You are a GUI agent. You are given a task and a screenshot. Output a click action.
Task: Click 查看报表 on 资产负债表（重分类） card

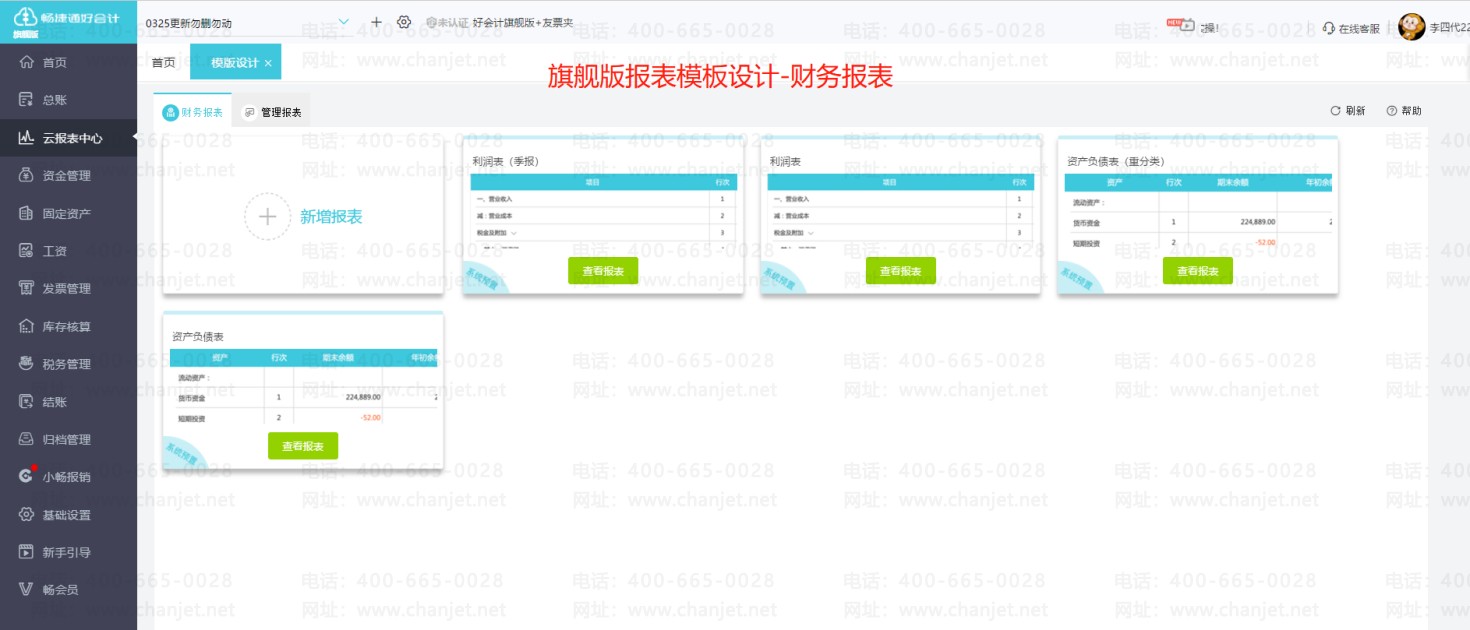point(1197,271)
